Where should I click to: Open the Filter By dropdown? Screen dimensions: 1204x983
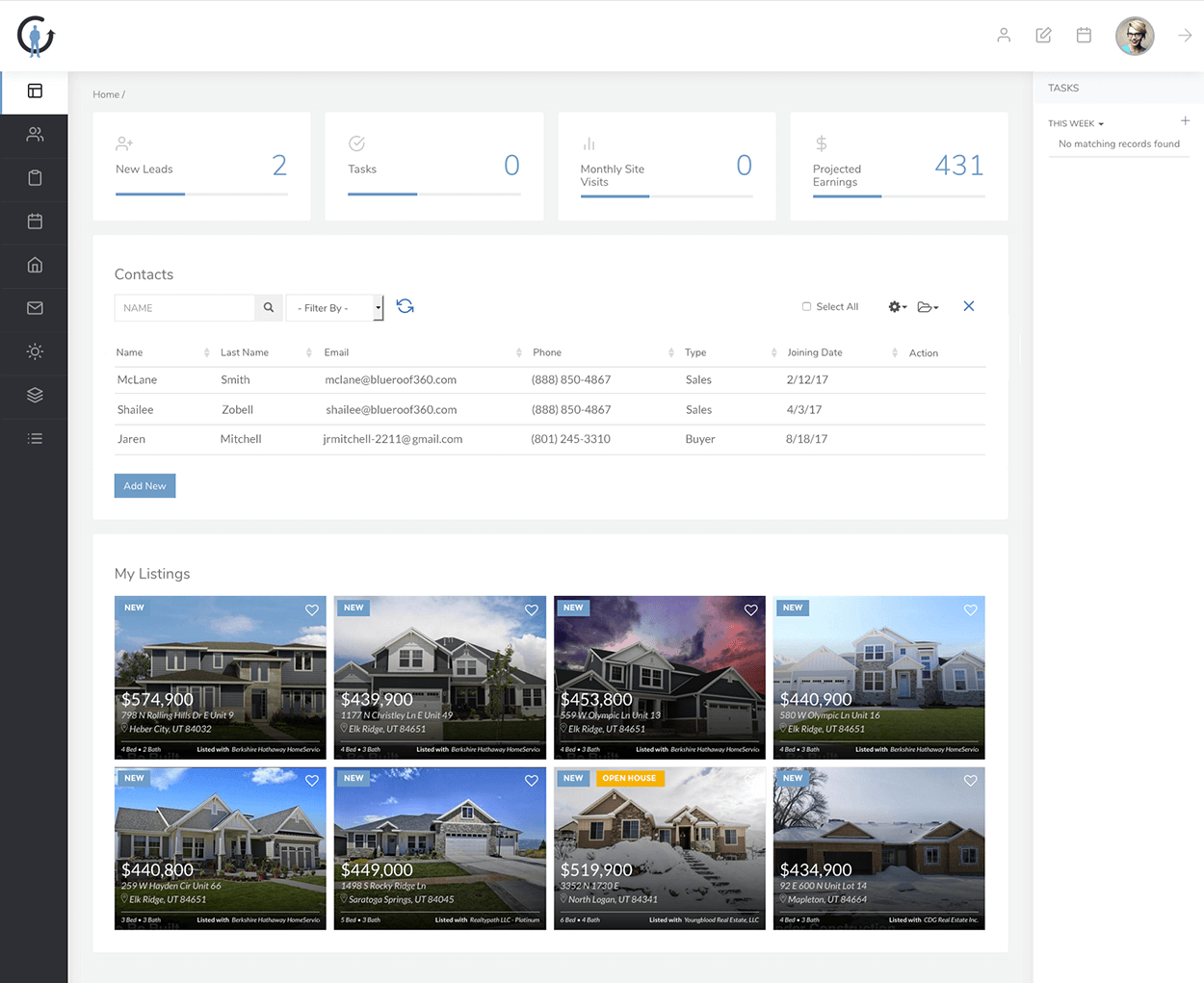pyautogui.click(x=334, y=308)
